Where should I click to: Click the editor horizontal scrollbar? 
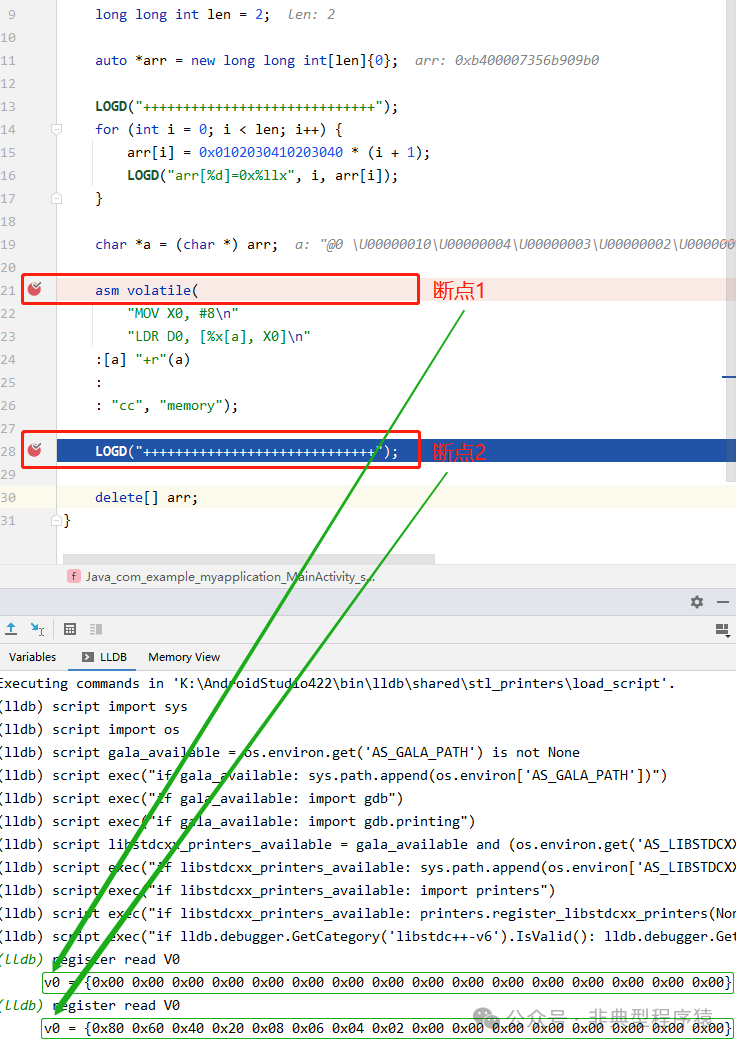[249, 558]
